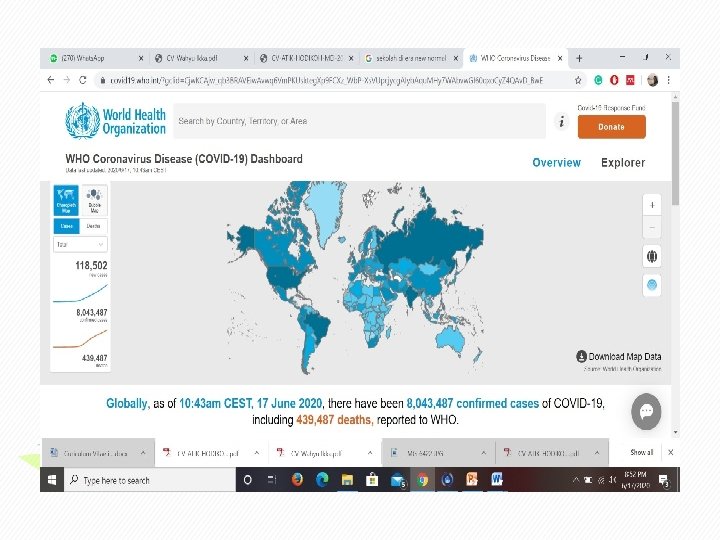
Task: Toggle map to show Deaths
Action: point(94,226)
